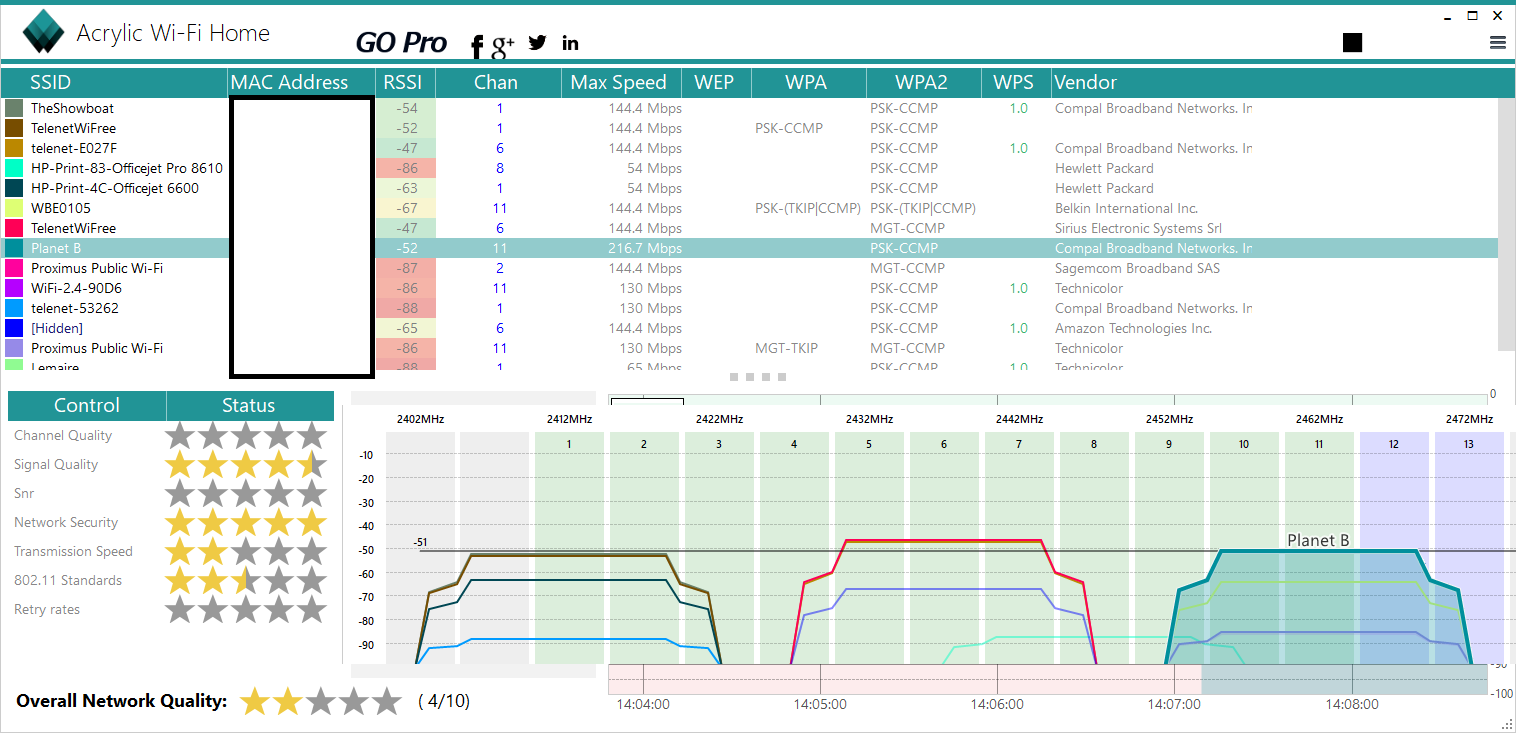Click Channel Quality star rating
1516x733 pixels.
click(246, 435)
